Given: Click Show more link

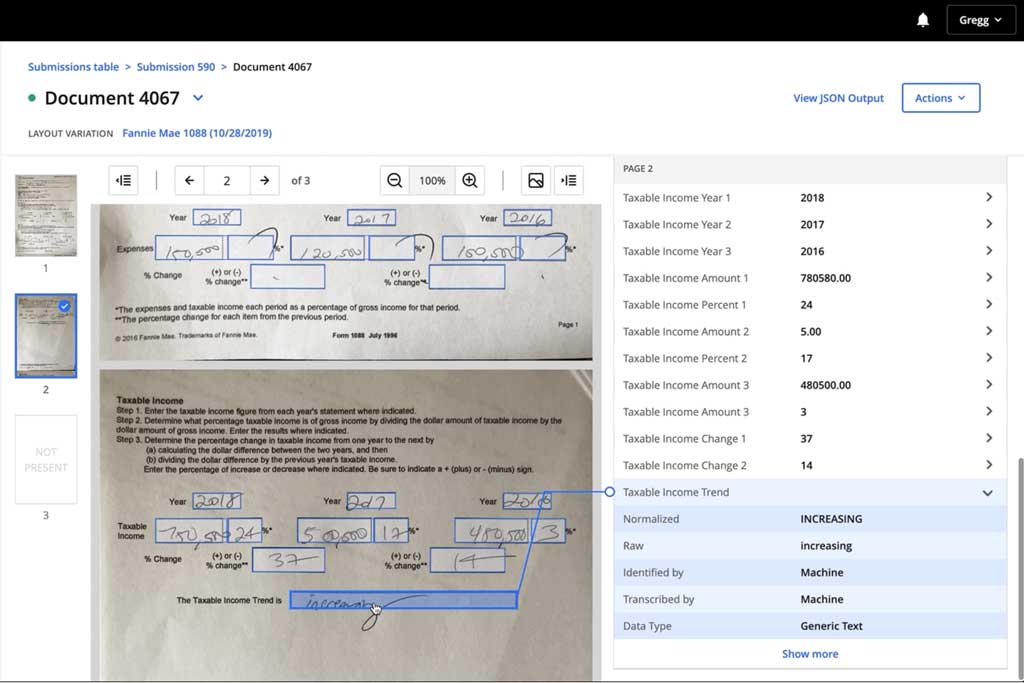Looking at the screenshot, I should point(810,654).
